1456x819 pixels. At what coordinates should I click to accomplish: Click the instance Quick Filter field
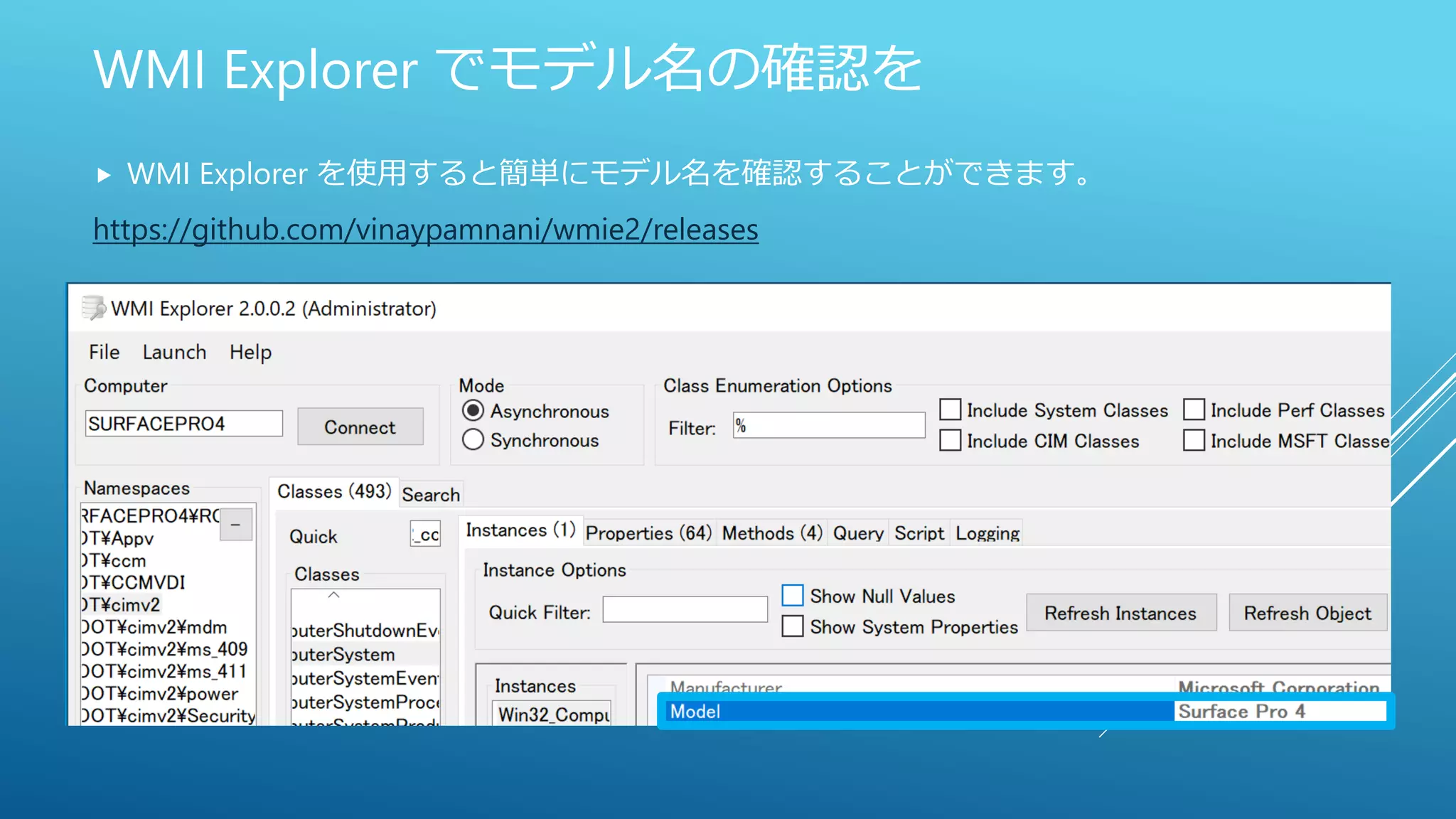coord(685,610)
